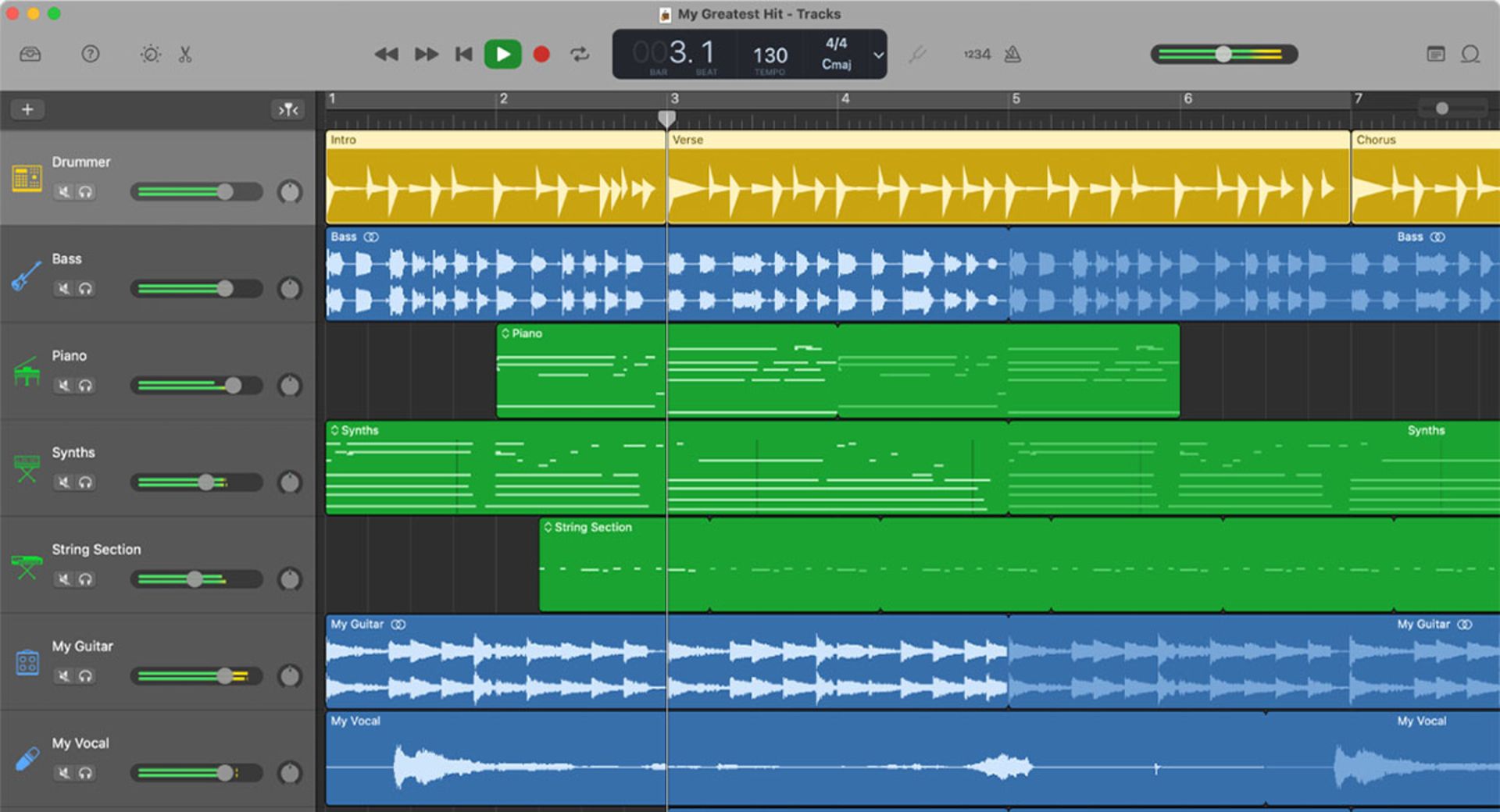Solo the String Section track
1500x812 pixels.
pyautogui.click(x=85, y=579)
